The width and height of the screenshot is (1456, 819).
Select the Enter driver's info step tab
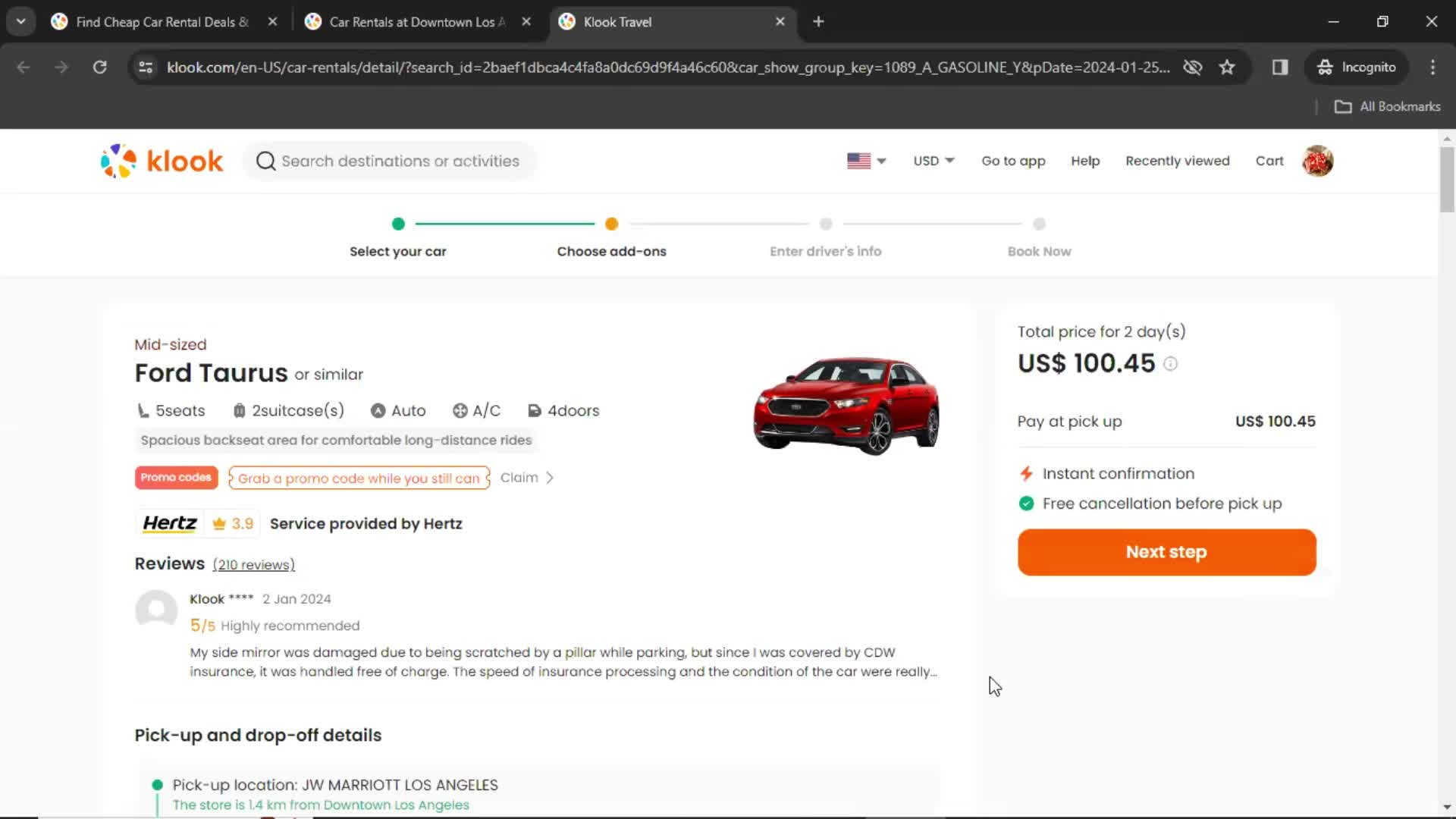click(x=825, y=238)
